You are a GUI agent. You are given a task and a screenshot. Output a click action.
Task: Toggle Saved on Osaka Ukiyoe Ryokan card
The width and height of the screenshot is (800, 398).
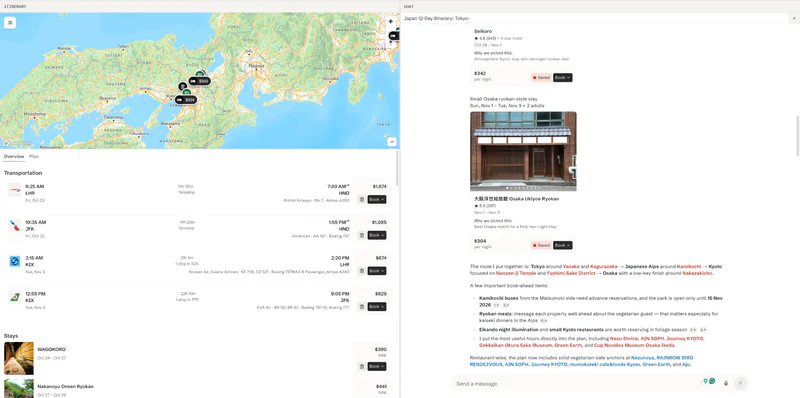pos(541,245)
